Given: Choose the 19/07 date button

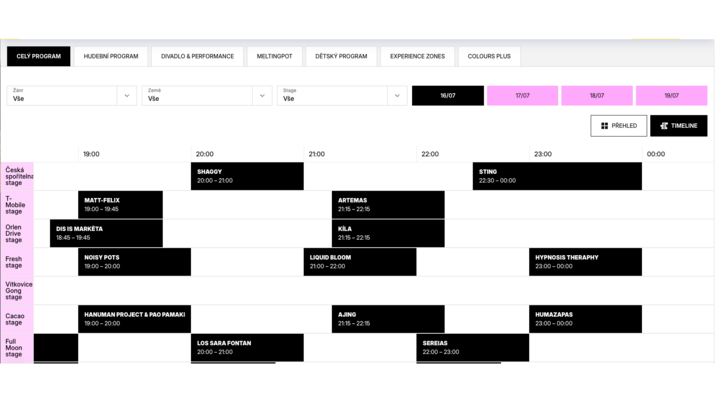Looking at the screenshot, I should pyautogui.click(x=671, y=96).
